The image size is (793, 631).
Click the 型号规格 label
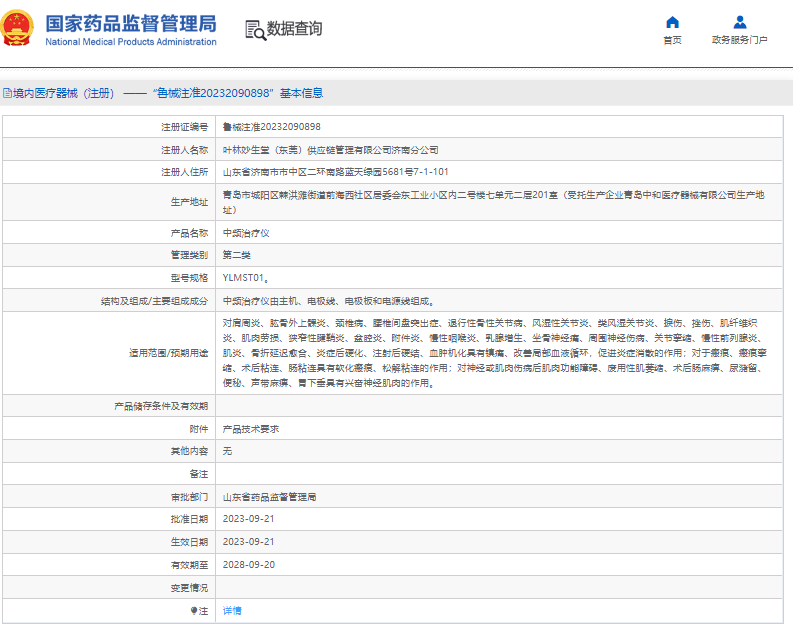189,278
